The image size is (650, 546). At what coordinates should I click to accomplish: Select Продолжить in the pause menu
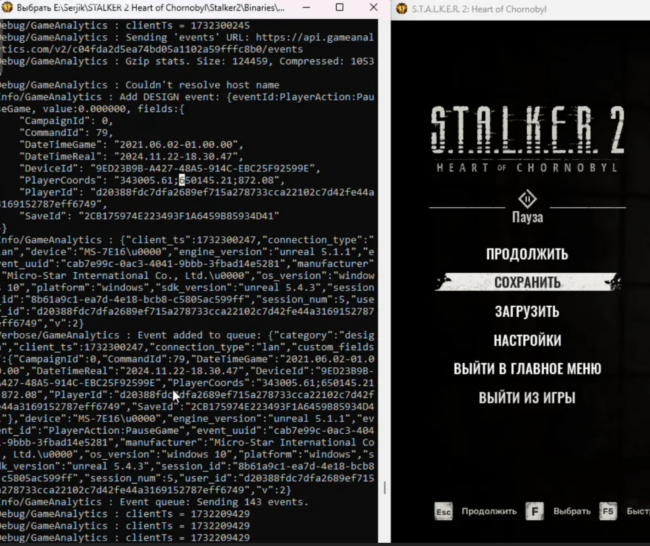[x=526, y=254]
